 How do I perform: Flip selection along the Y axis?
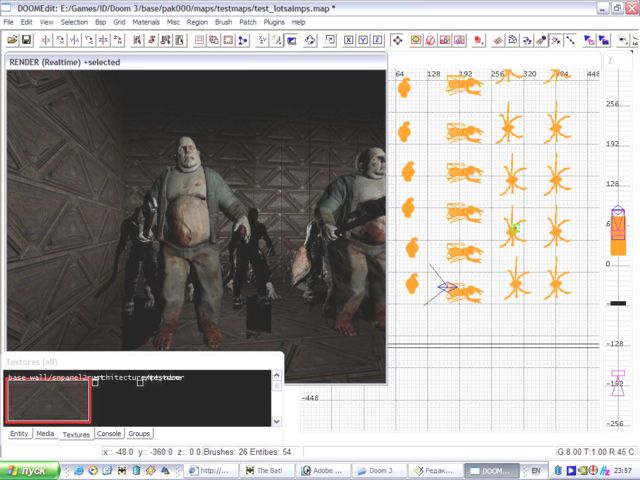(x=75, y=40)
